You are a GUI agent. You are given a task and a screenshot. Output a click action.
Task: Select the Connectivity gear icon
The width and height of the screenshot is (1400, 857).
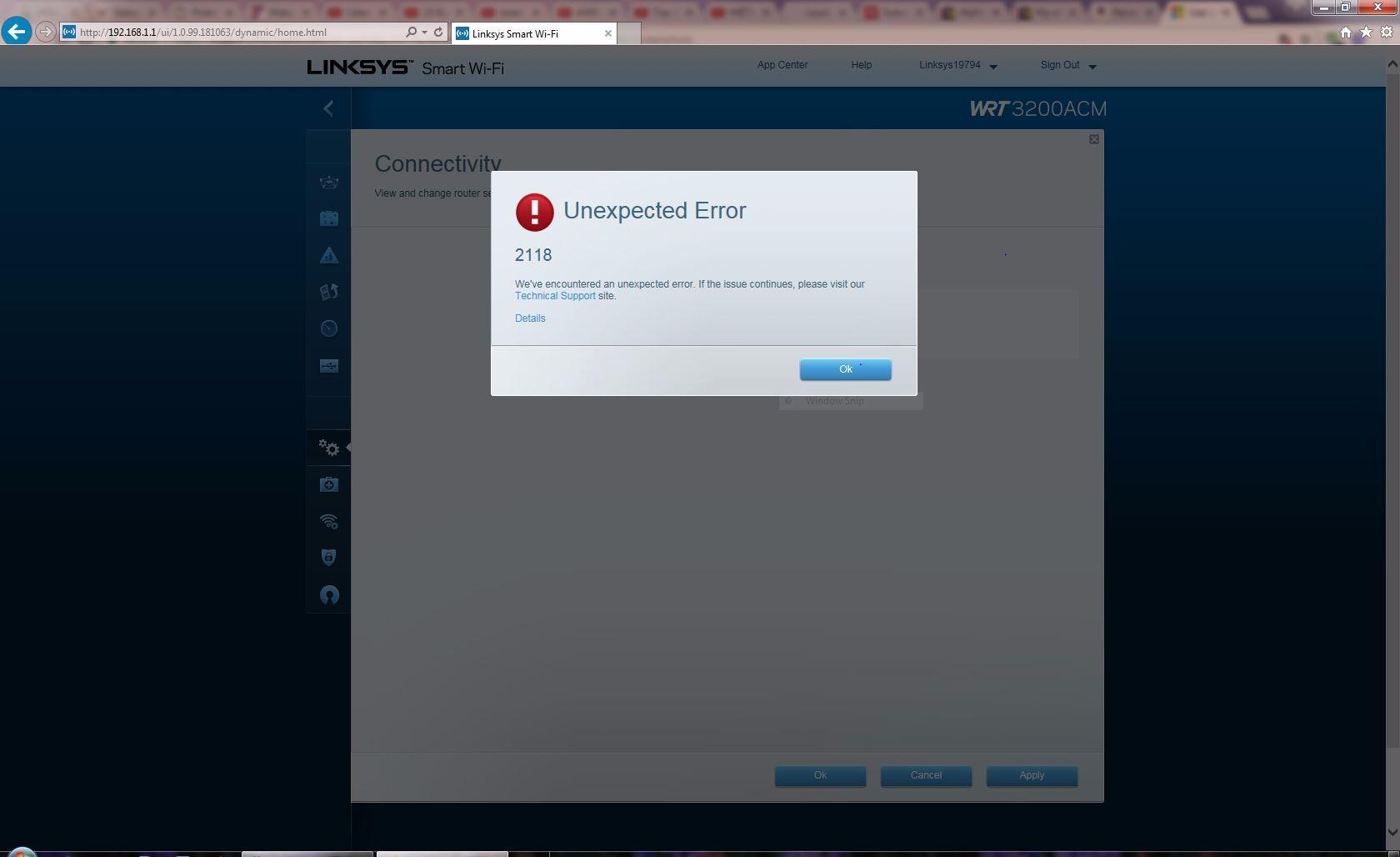tap(328, 448)
